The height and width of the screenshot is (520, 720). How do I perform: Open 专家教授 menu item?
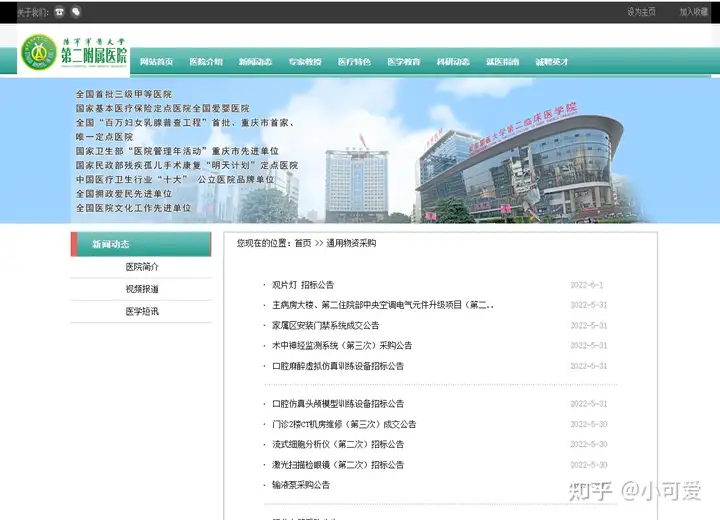click(x=305, y=62)
